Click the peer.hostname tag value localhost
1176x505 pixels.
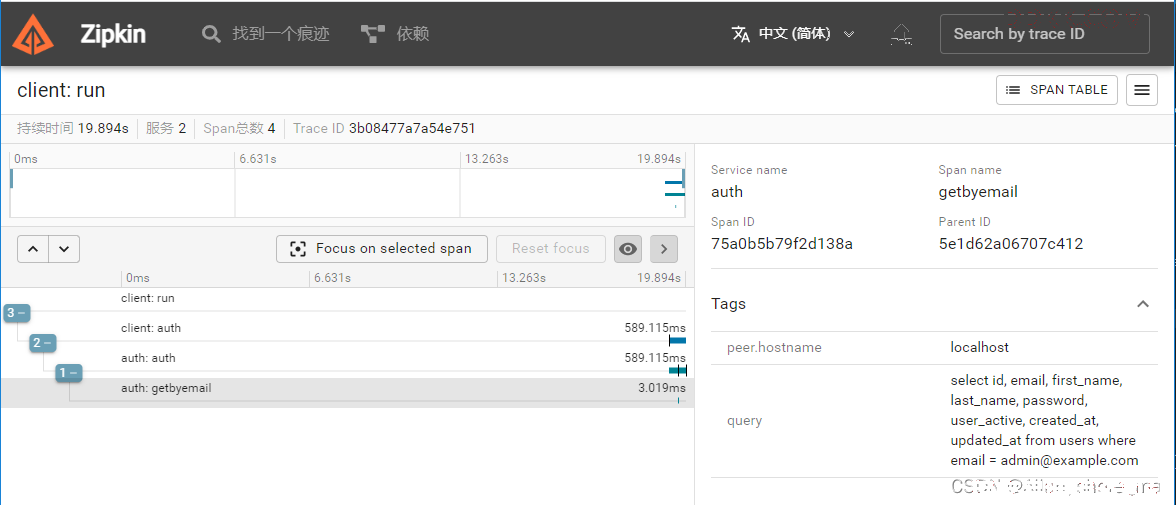tap(980, 347)
